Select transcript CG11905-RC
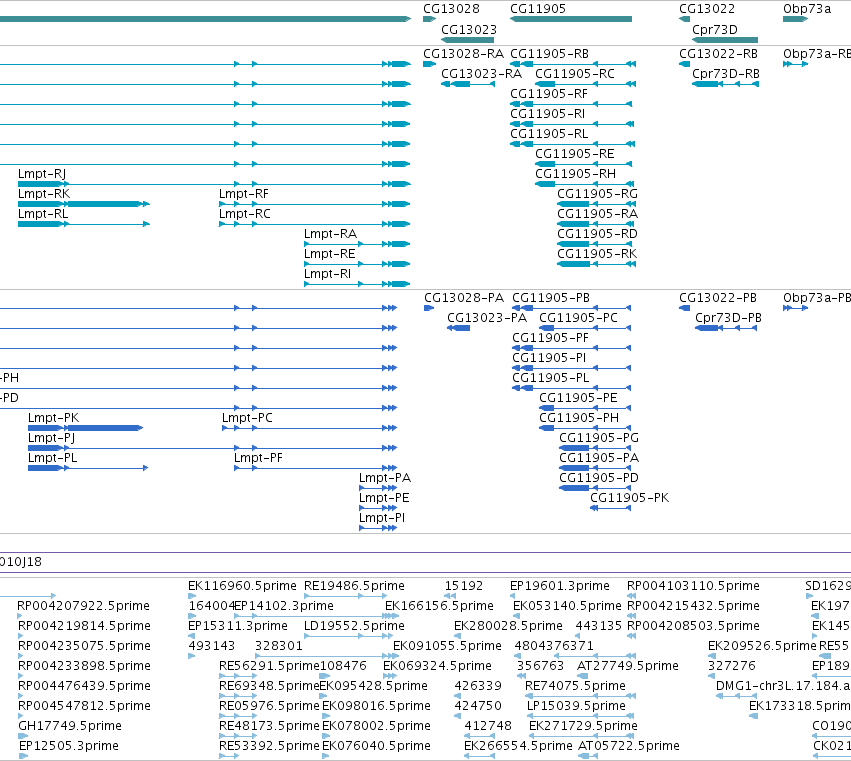This screenshot has width=851, height=761. click(575, 74)
